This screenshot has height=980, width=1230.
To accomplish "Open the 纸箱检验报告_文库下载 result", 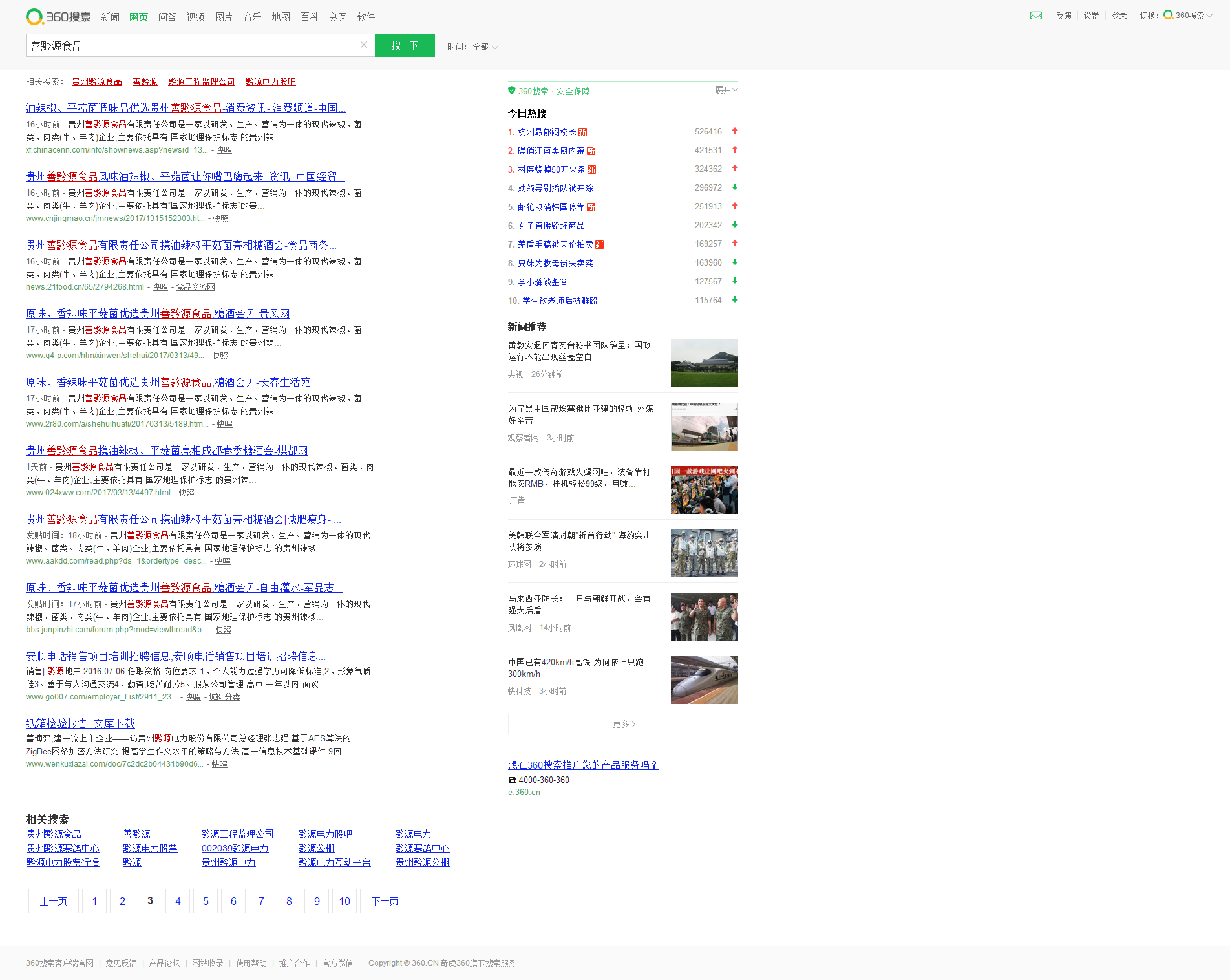I will coord(80,723).
